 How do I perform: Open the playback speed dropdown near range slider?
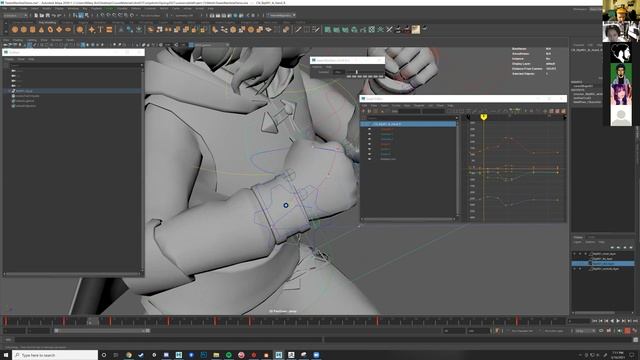(585, 331)
